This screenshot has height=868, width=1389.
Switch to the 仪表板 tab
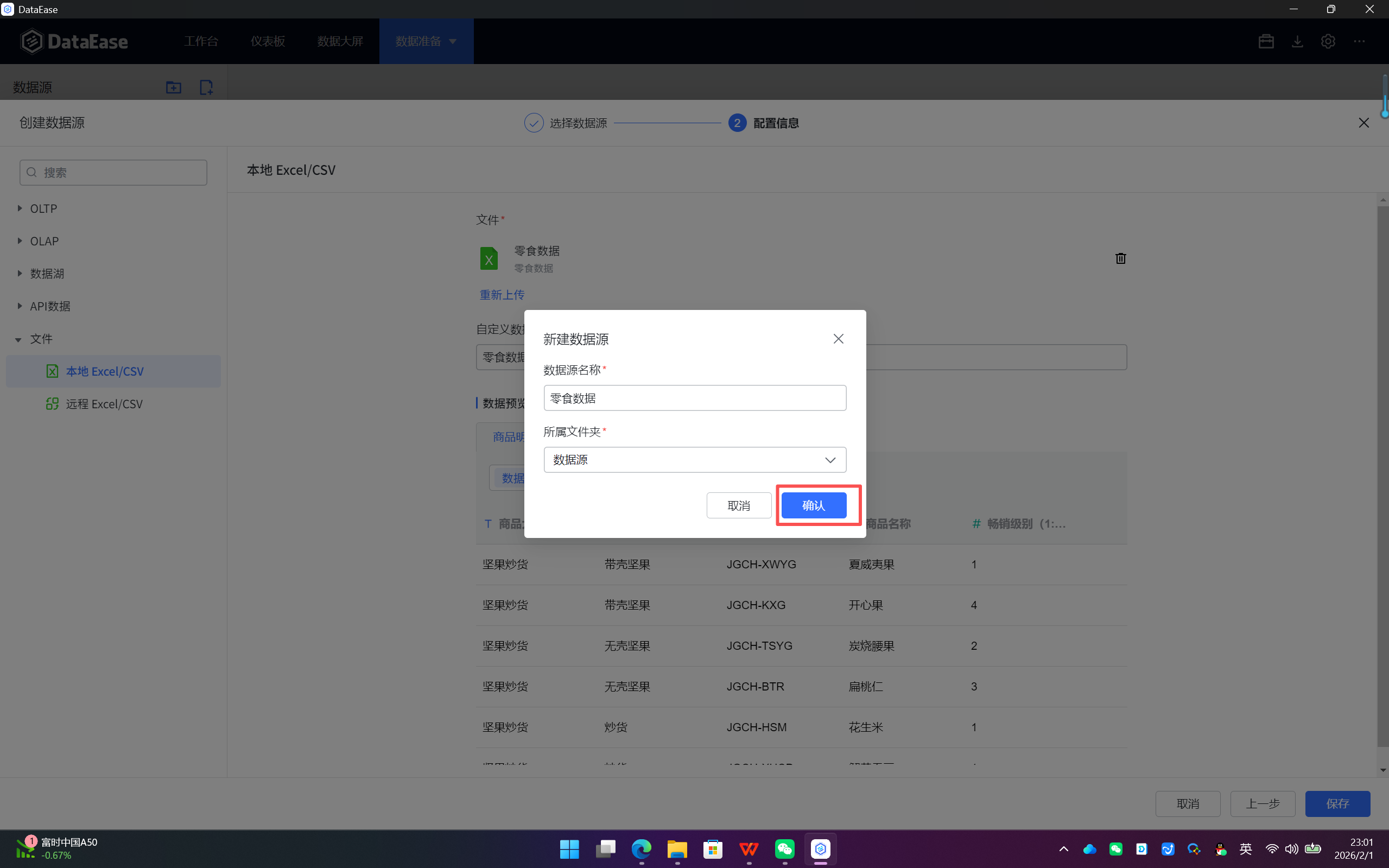coord(268,41)
